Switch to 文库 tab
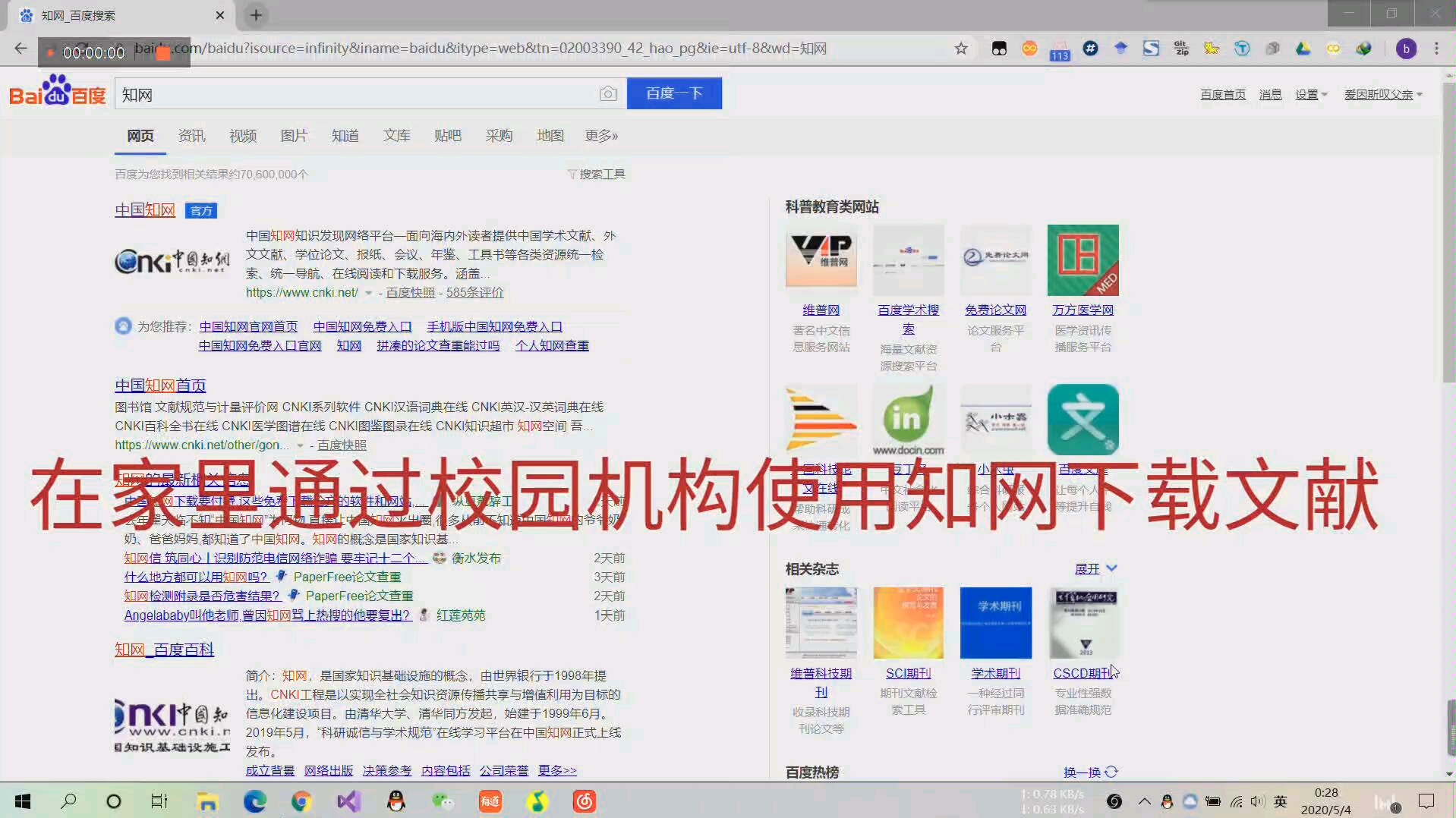Screen dimensions: 1456x818 click(396, 135)
